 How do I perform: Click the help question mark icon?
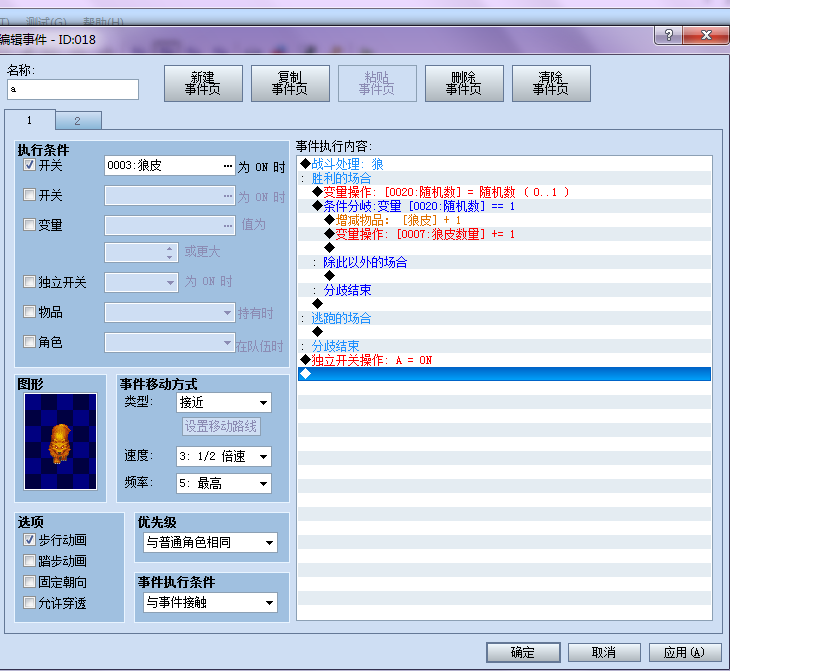(x=668, y=35)
